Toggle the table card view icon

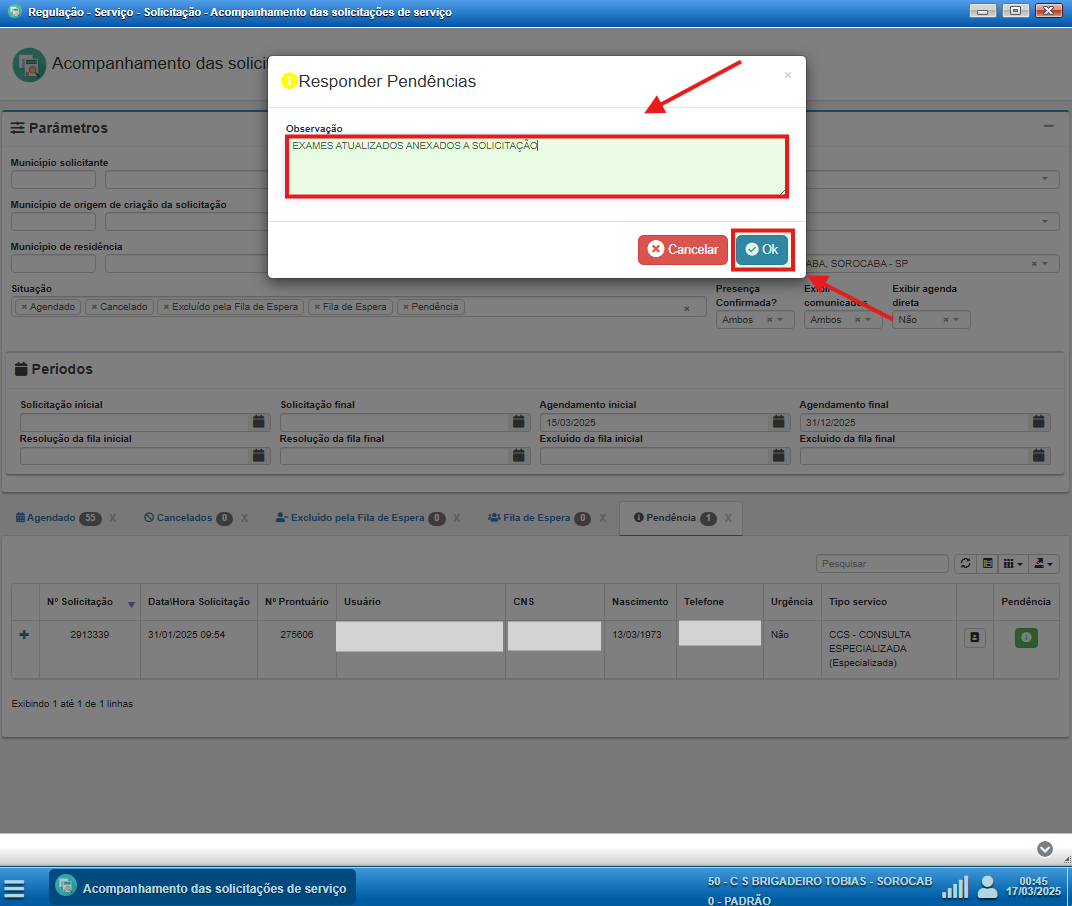[x=988, y=564]
